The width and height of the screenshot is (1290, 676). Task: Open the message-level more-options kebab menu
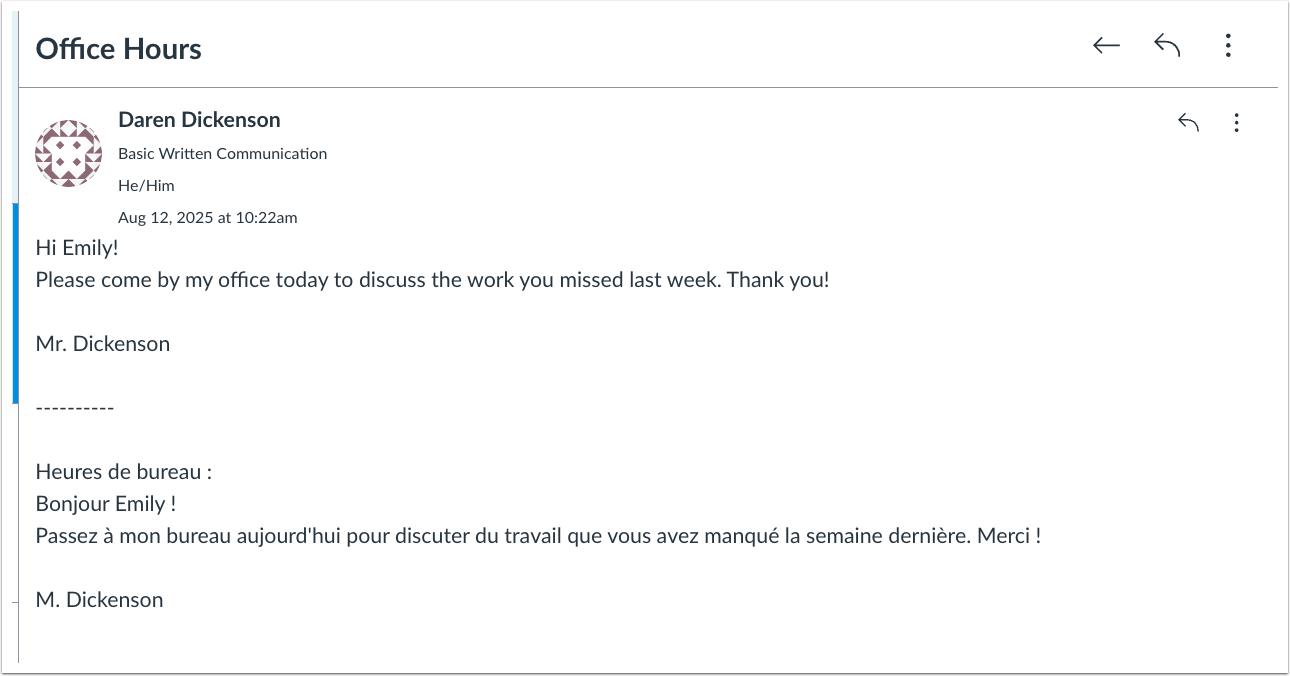(1237, 122)
